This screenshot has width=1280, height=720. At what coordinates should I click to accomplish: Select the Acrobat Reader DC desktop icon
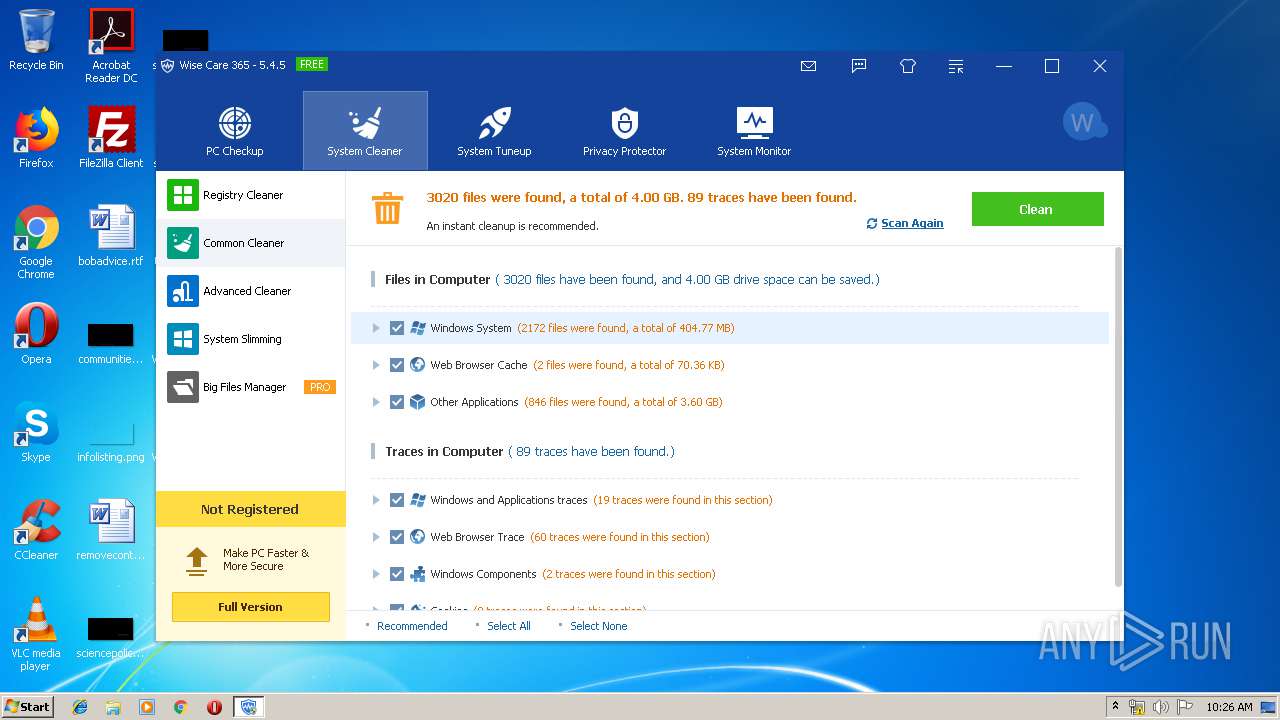click(111, 46)
